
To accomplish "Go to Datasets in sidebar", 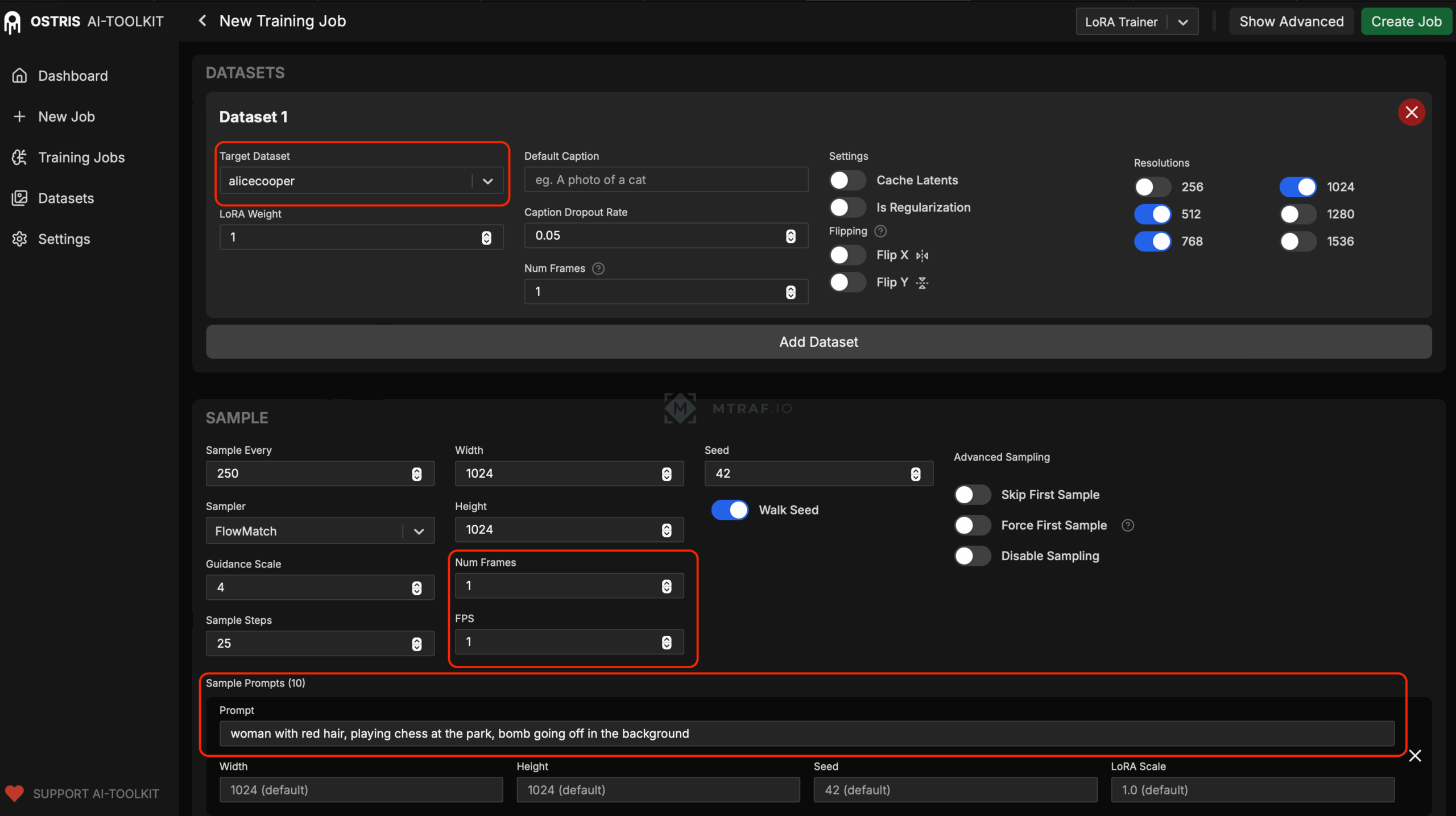I will click(66, 198).
